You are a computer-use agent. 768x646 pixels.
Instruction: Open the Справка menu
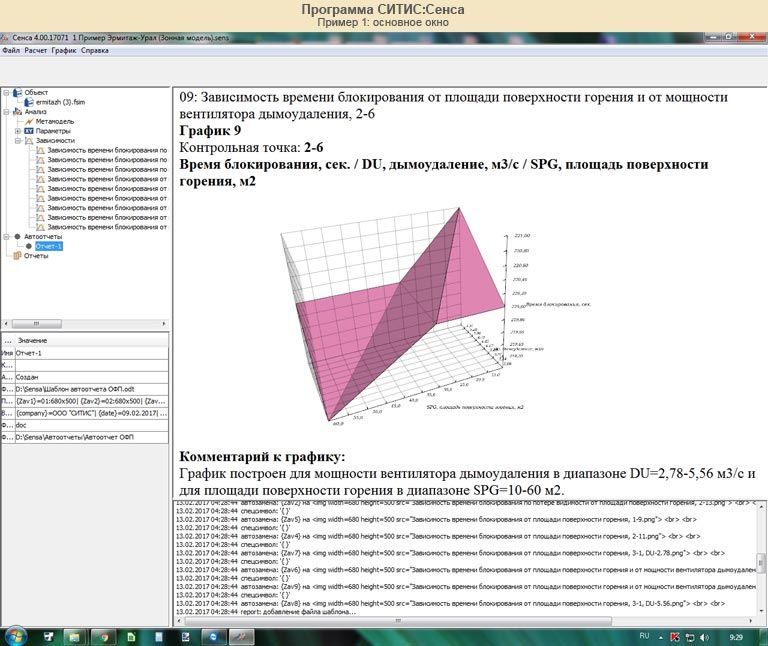point(95,49)
